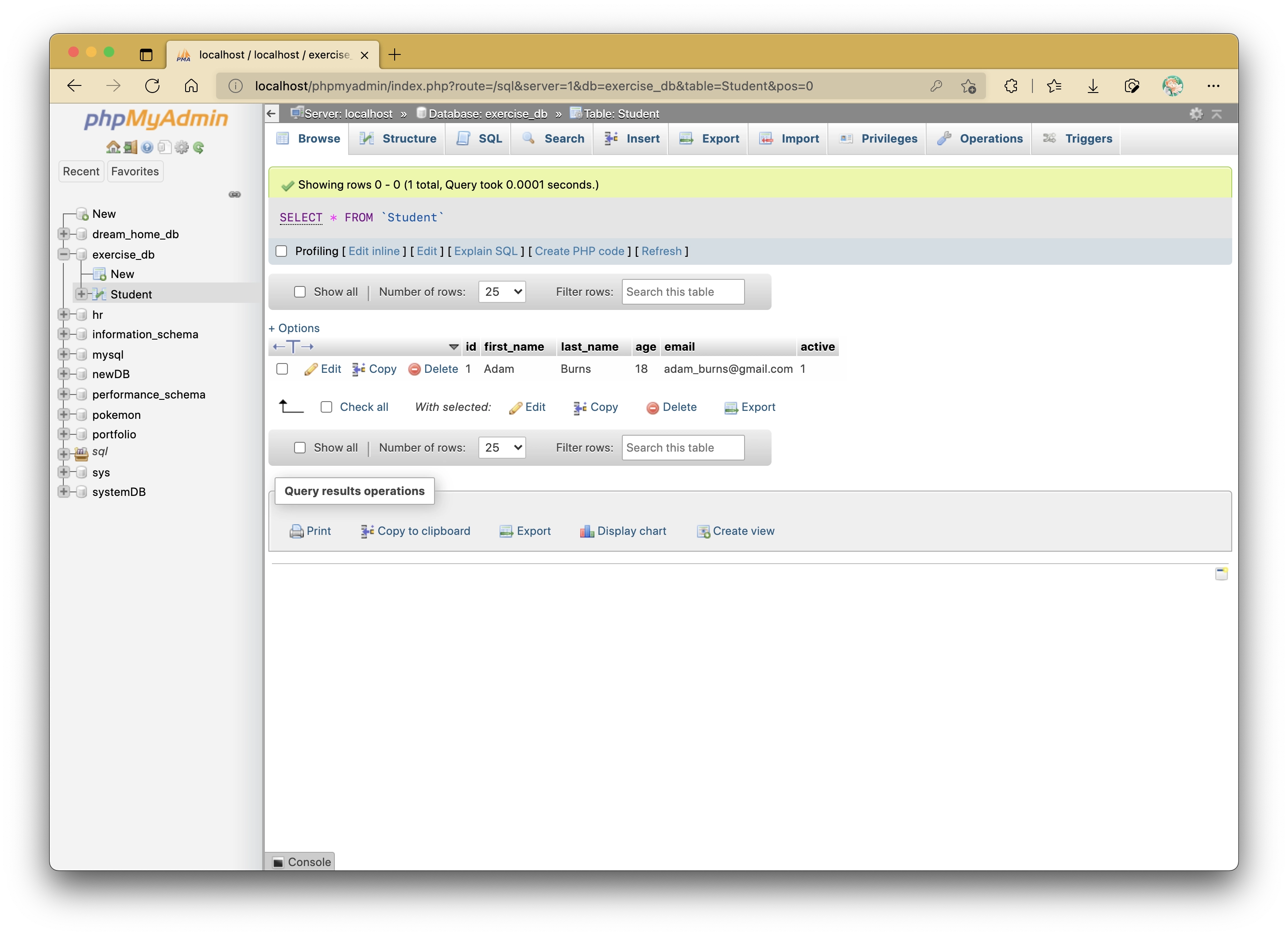
Task: Open the Triggers tab
Action: pyautogui.click(x=1077, y=139)
